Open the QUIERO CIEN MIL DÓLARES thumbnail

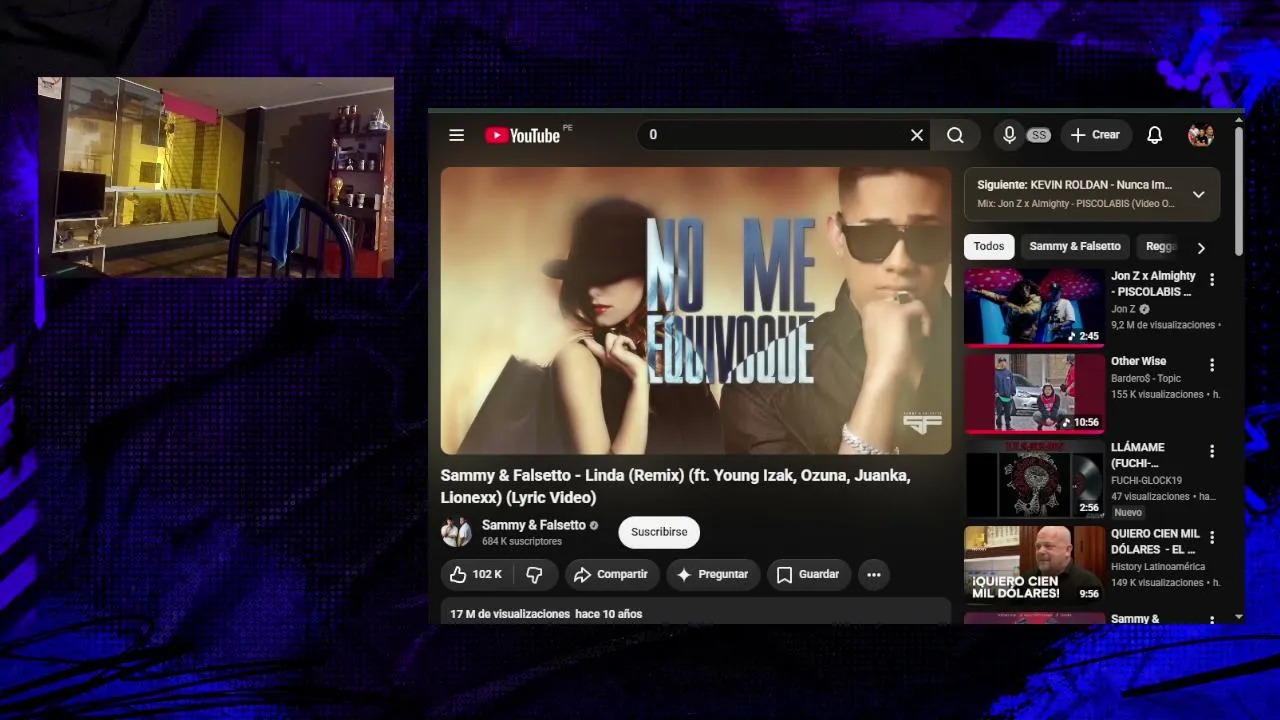coord(1034,565)
